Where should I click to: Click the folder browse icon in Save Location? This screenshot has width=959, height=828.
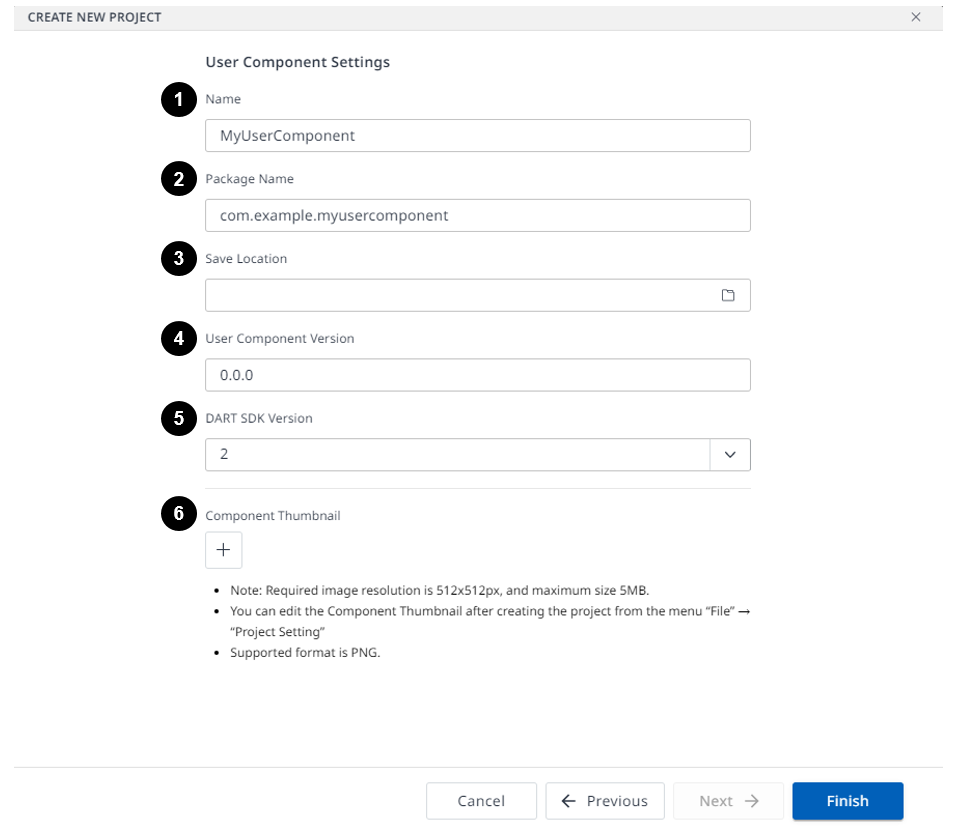tap(728, 295)
